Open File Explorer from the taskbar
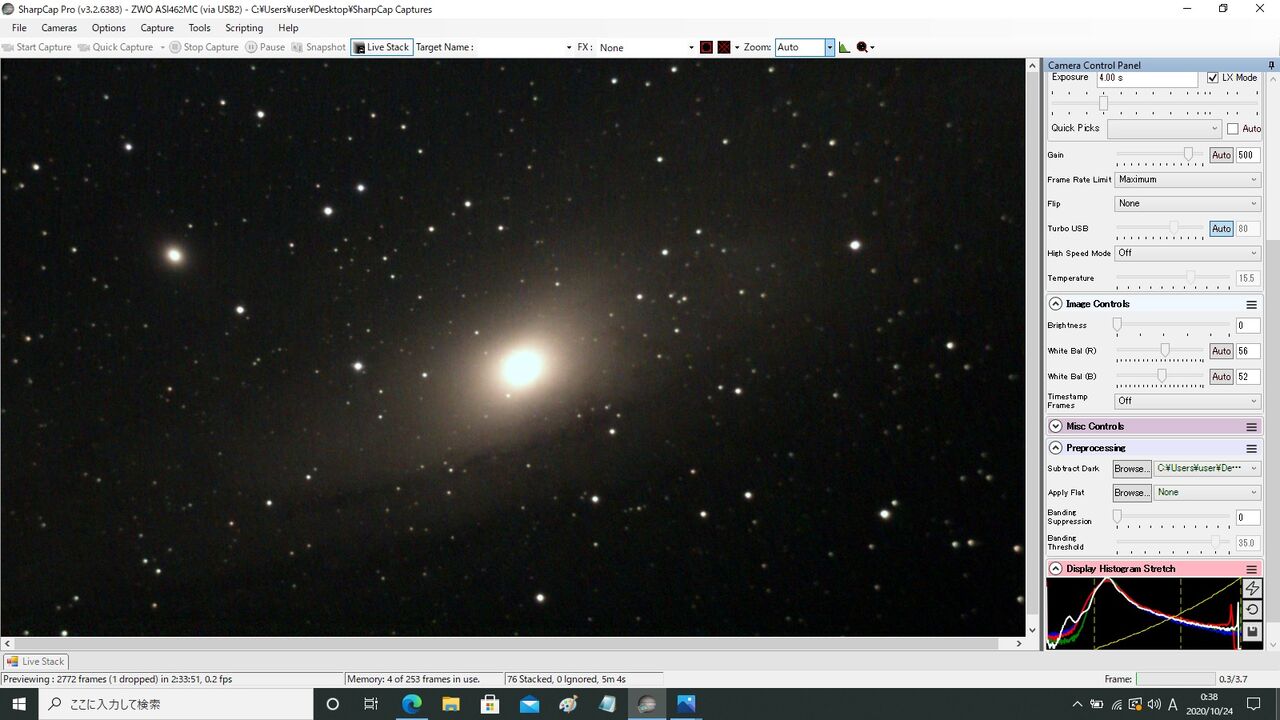 point(451,704)
